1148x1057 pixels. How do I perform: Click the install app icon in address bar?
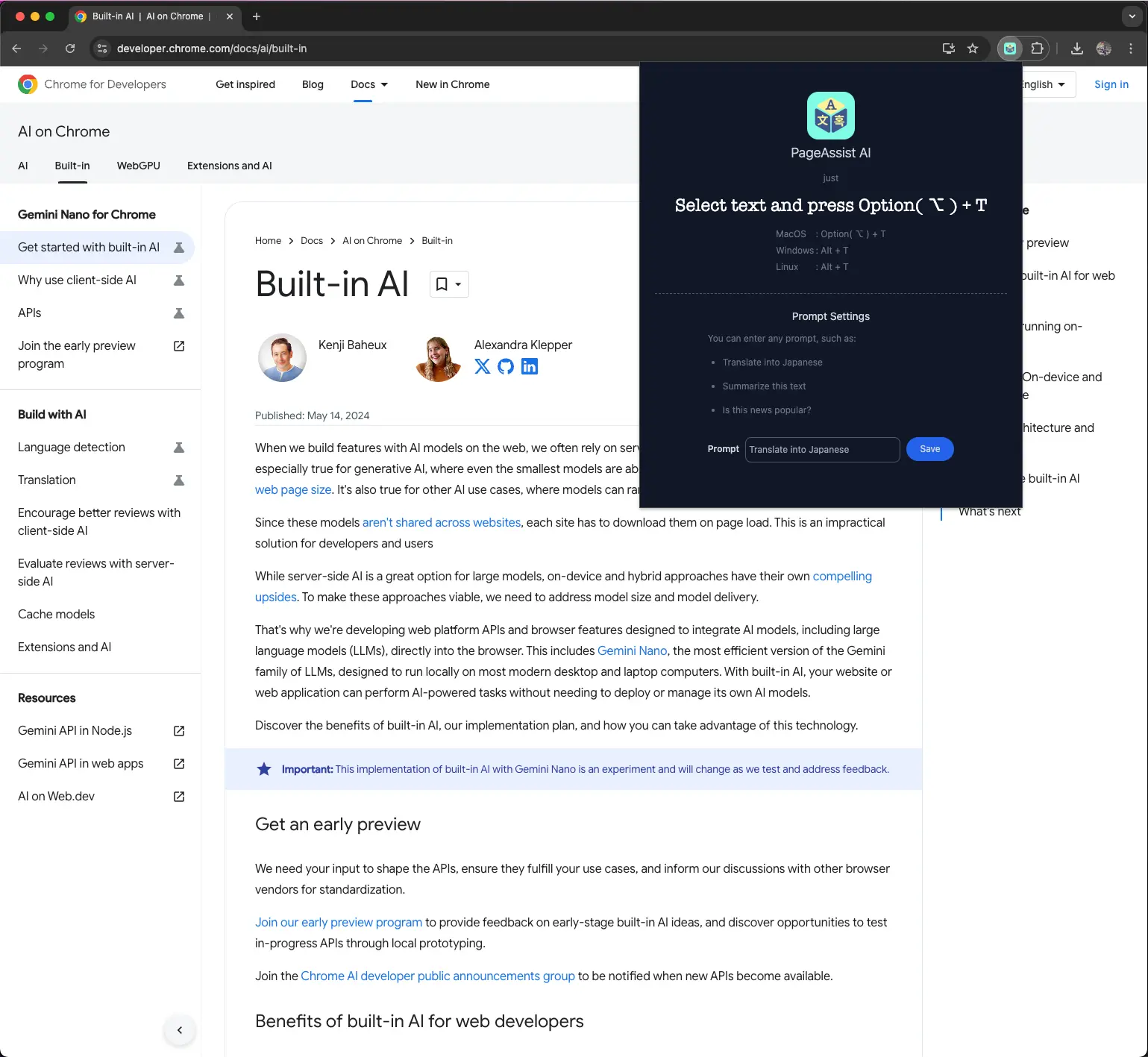(x=948, y=48)
